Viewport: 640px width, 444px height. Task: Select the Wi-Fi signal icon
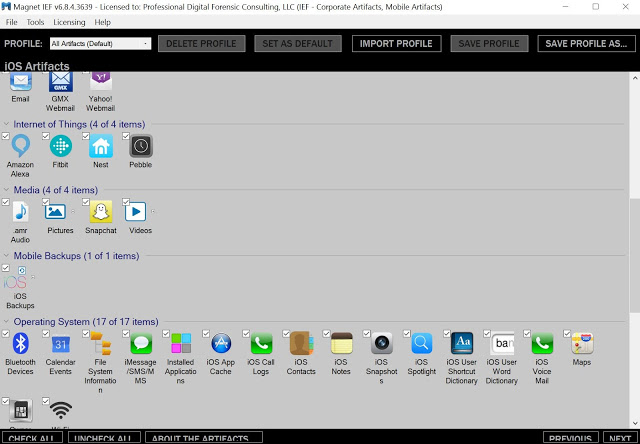[61, 409]
